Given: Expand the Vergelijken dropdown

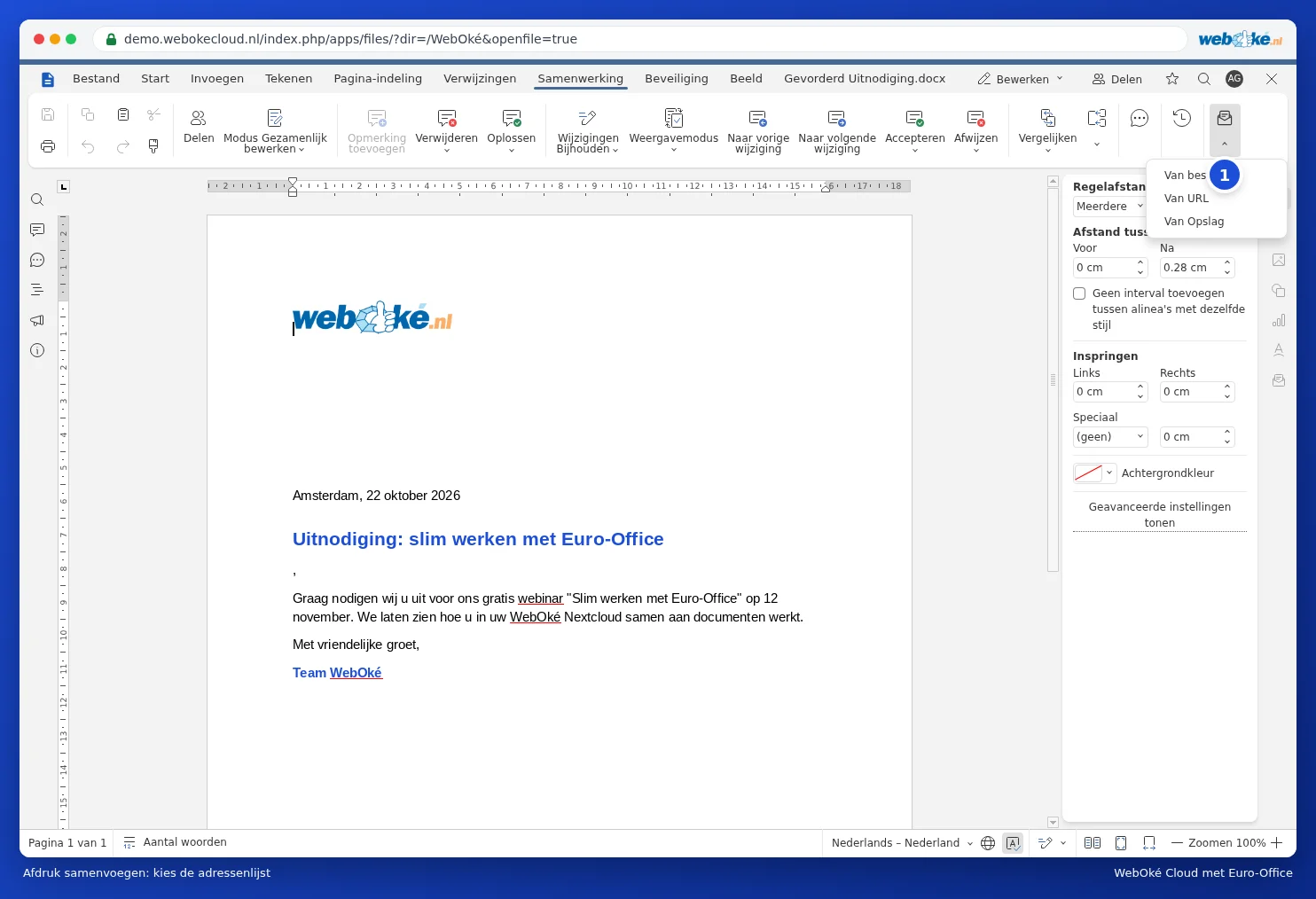Looking at the screenshot, I should click(x=1047, y=150).
